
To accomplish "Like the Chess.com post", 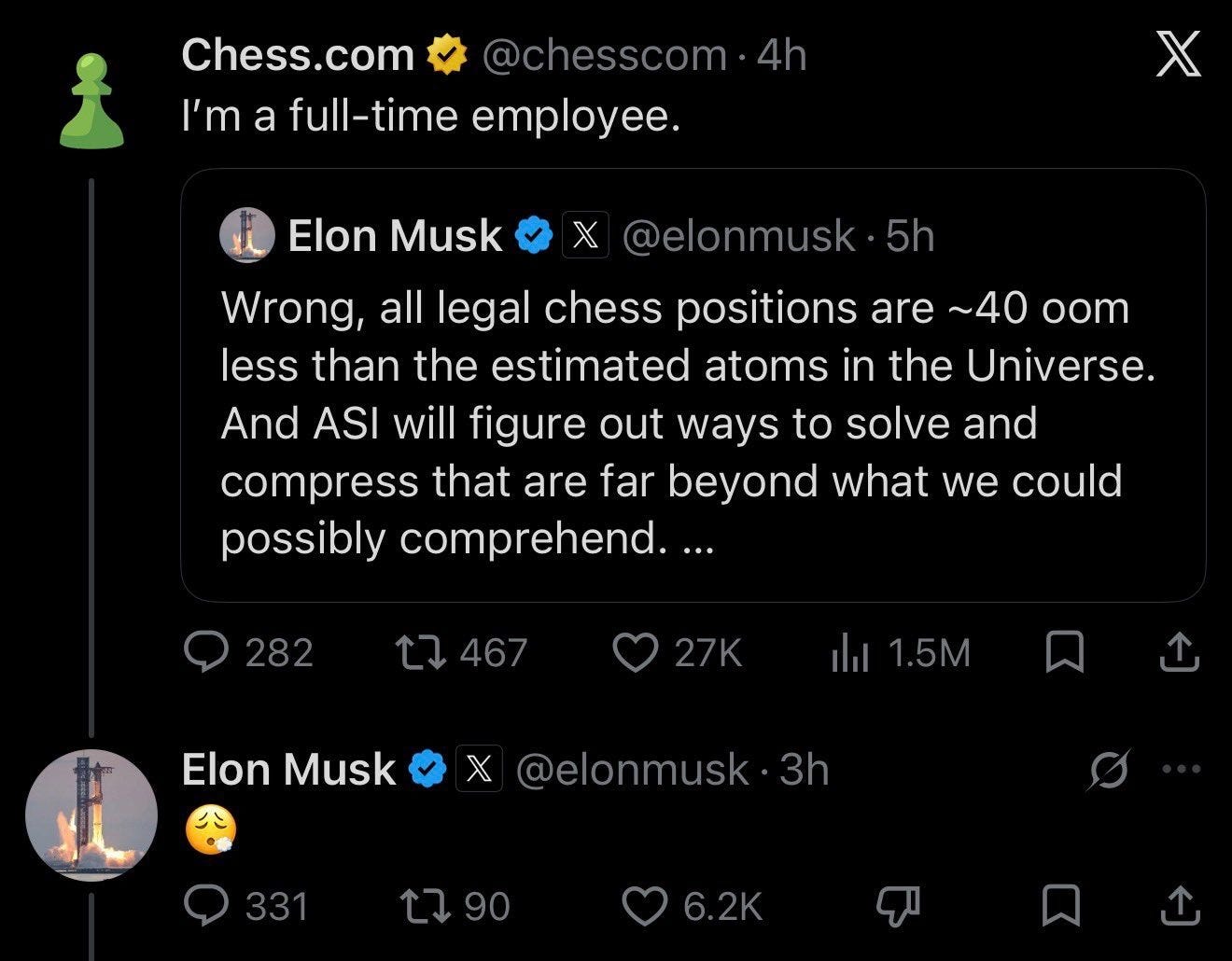I will tap(677, 652).
